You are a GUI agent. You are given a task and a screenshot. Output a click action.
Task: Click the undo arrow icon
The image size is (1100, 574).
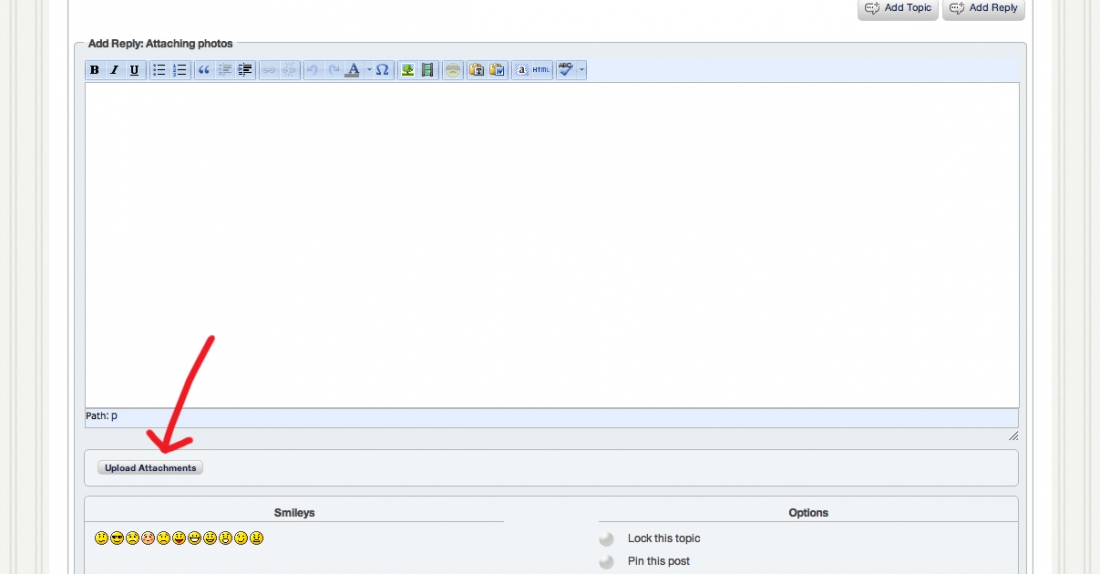click(313, 70)
